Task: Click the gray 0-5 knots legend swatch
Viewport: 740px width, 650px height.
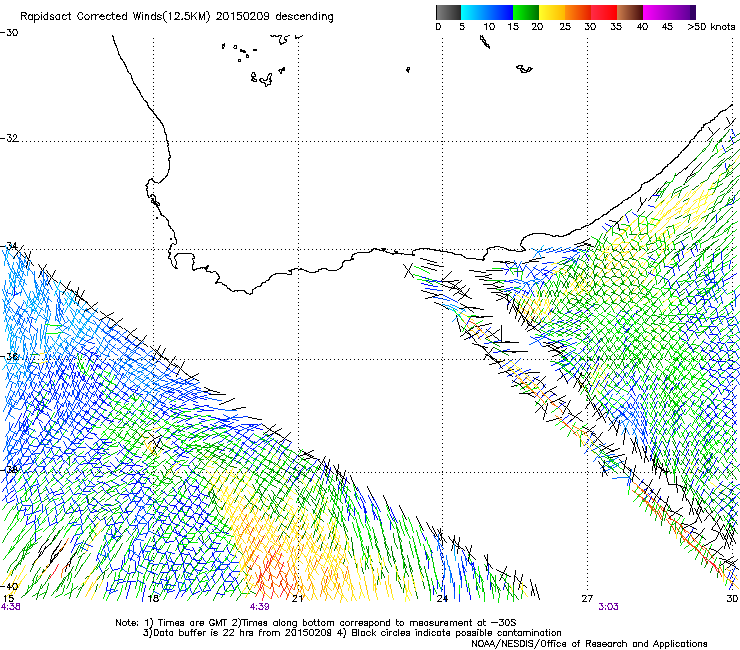Action: pyautogui.click(x=448, y=12)
